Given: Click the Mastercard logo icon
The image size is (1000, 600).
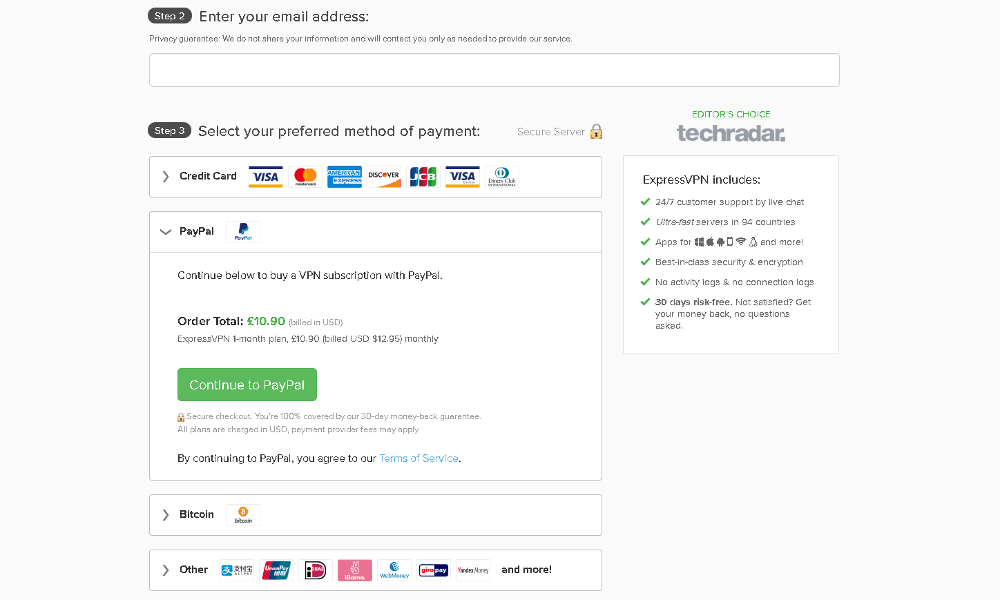Looking at the screenshot, I should tap(305, 177).
